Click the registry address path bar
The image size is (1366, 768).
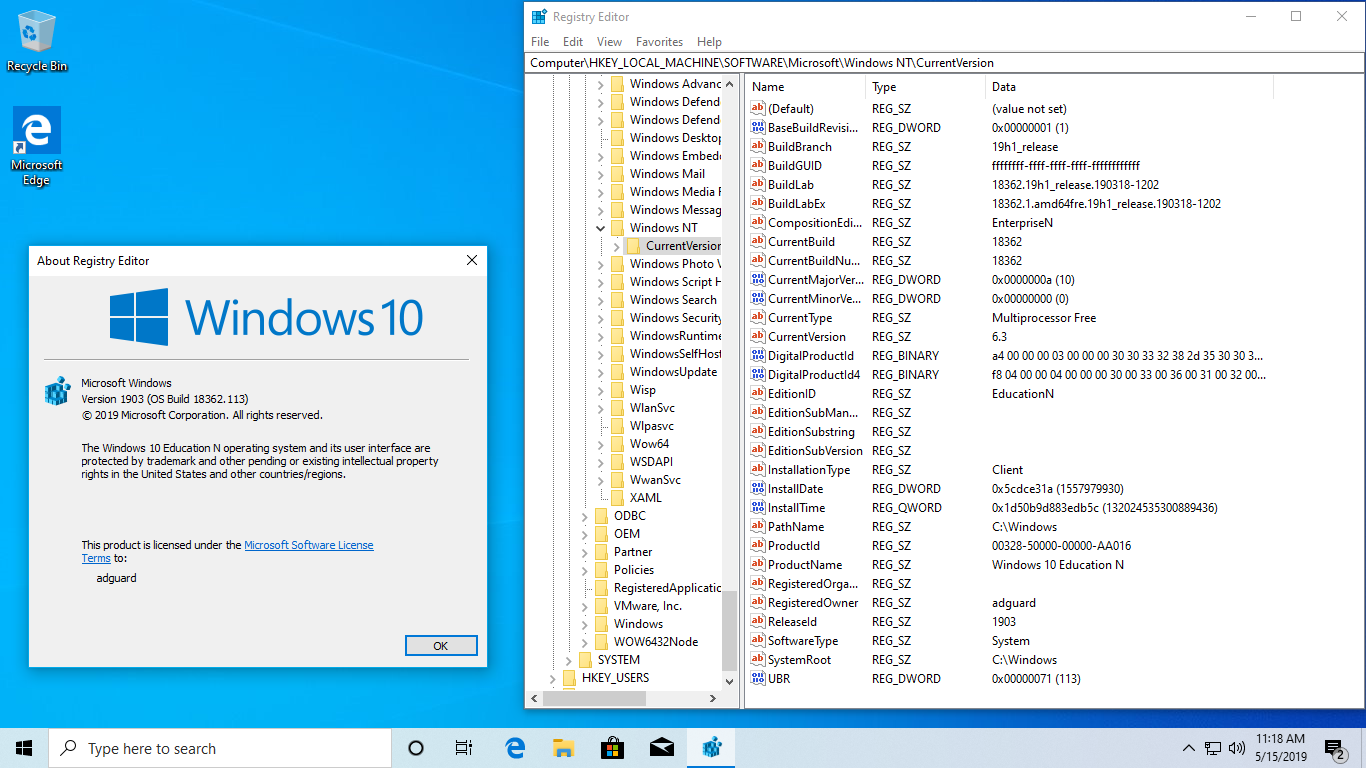pyautogui.click(x=945, y=63)
